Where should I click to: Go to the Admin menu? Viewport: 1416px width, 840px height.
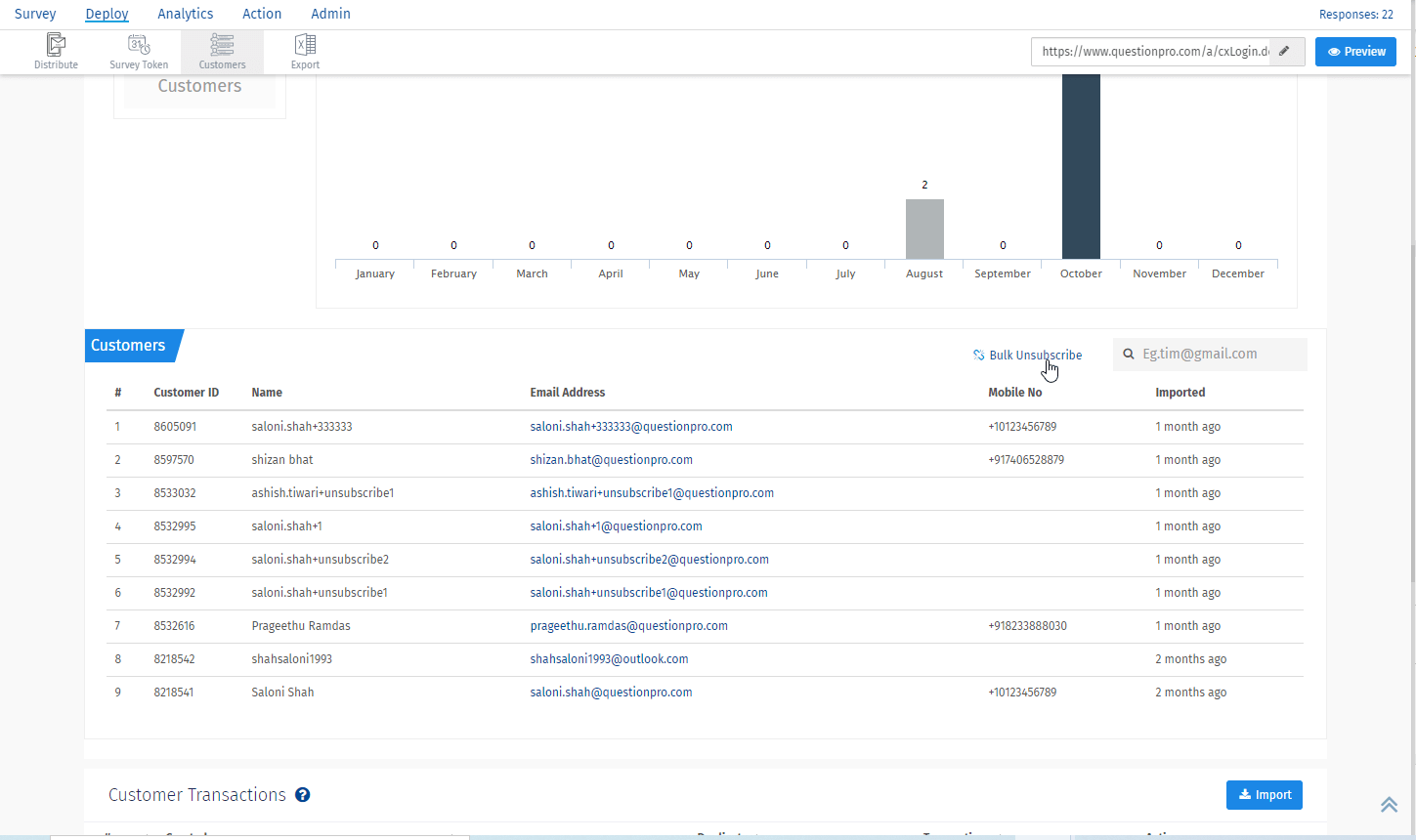330,14
